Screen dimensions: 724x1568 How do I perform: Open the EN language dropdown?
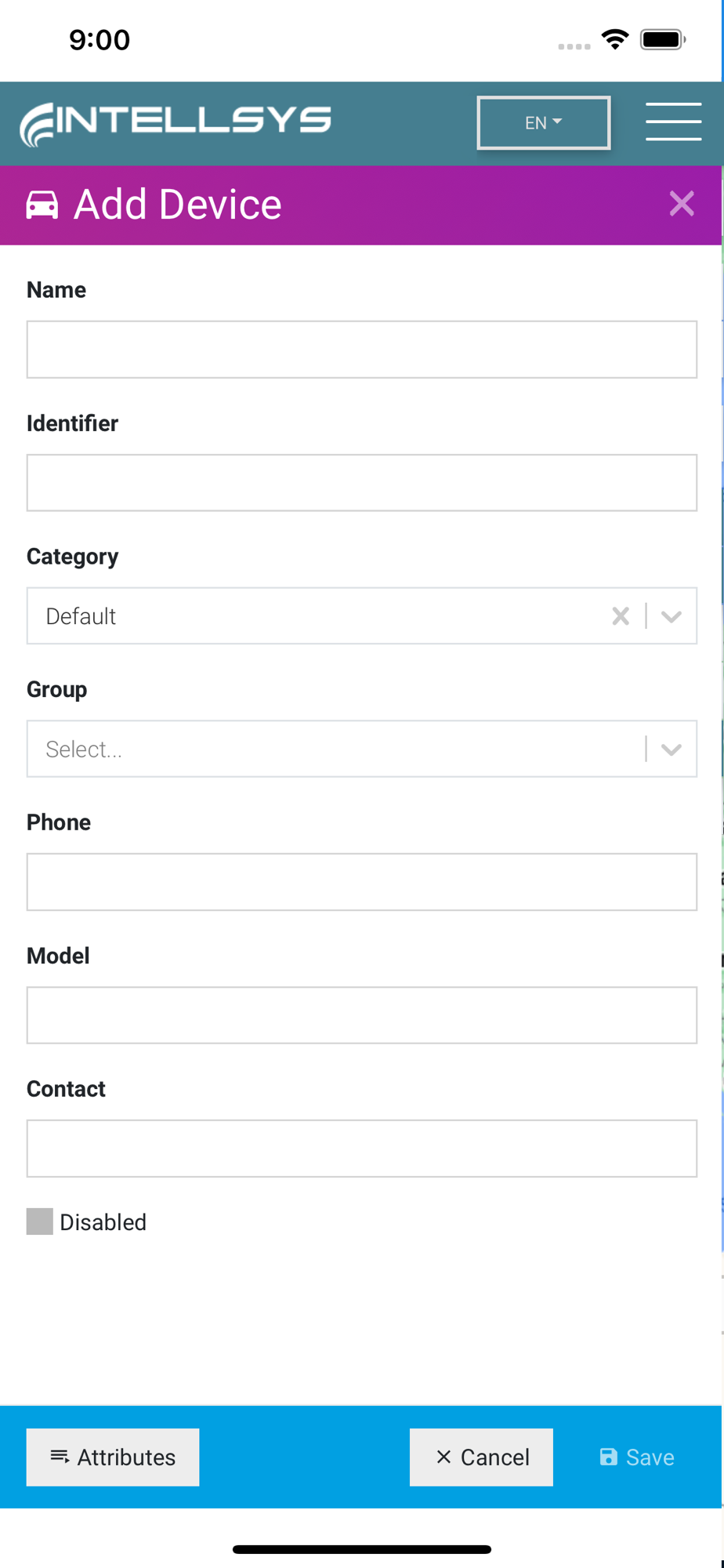point(543,122)
